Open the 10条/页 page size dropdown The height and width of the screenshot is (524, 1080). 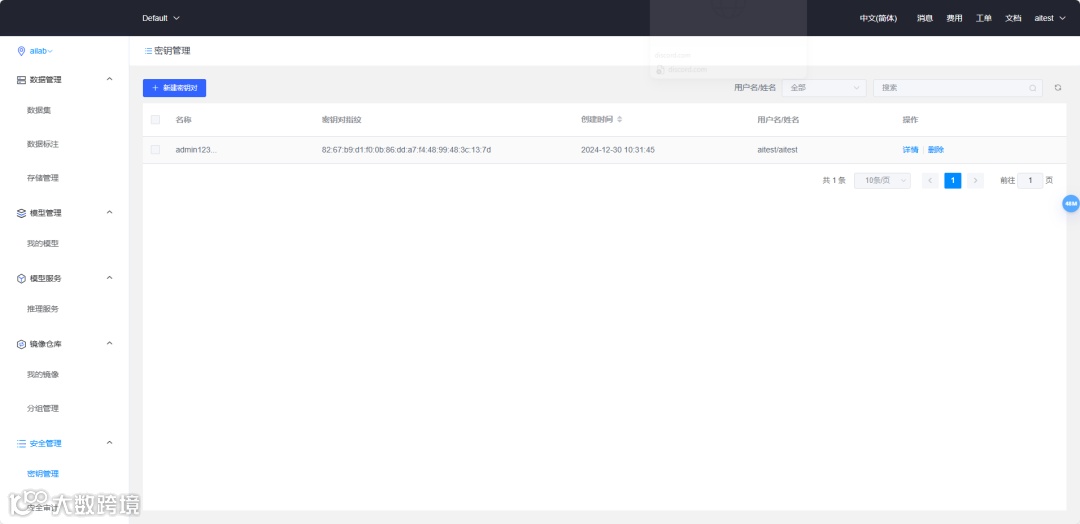coord(882,181)
